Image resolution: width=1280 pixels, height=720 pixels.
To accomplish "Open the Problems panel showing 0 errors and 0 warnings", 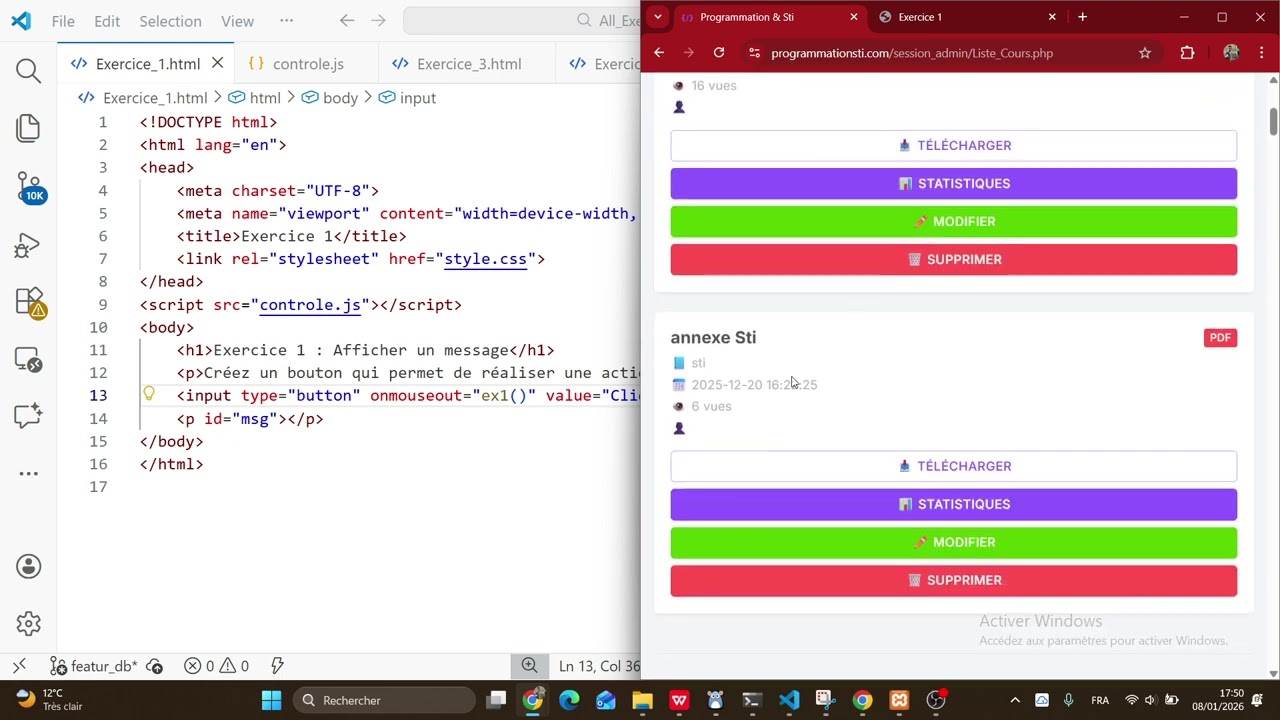I will [216, 666].
